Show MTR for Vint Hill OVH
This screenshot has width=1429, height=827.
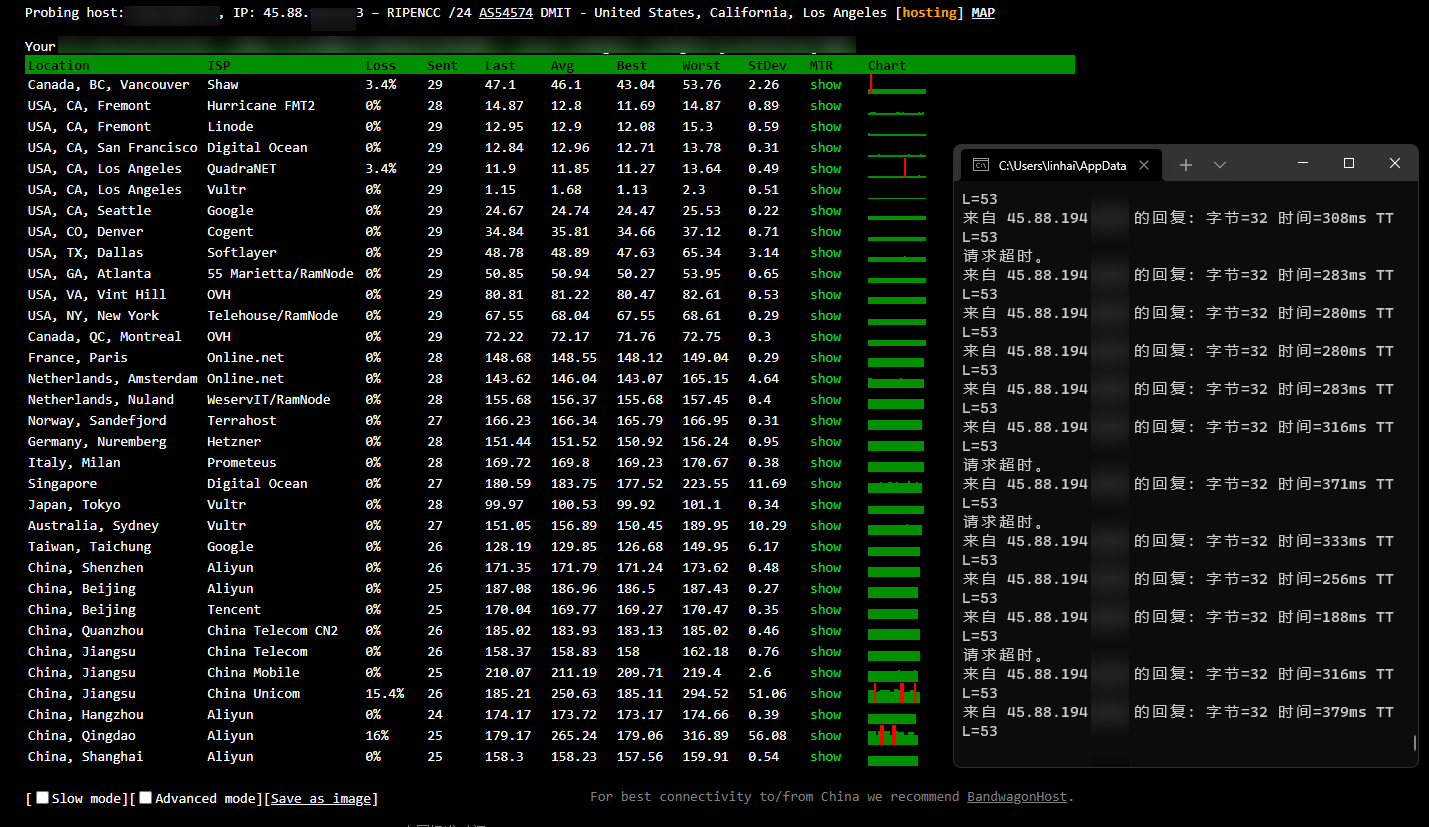click(826, 295)
